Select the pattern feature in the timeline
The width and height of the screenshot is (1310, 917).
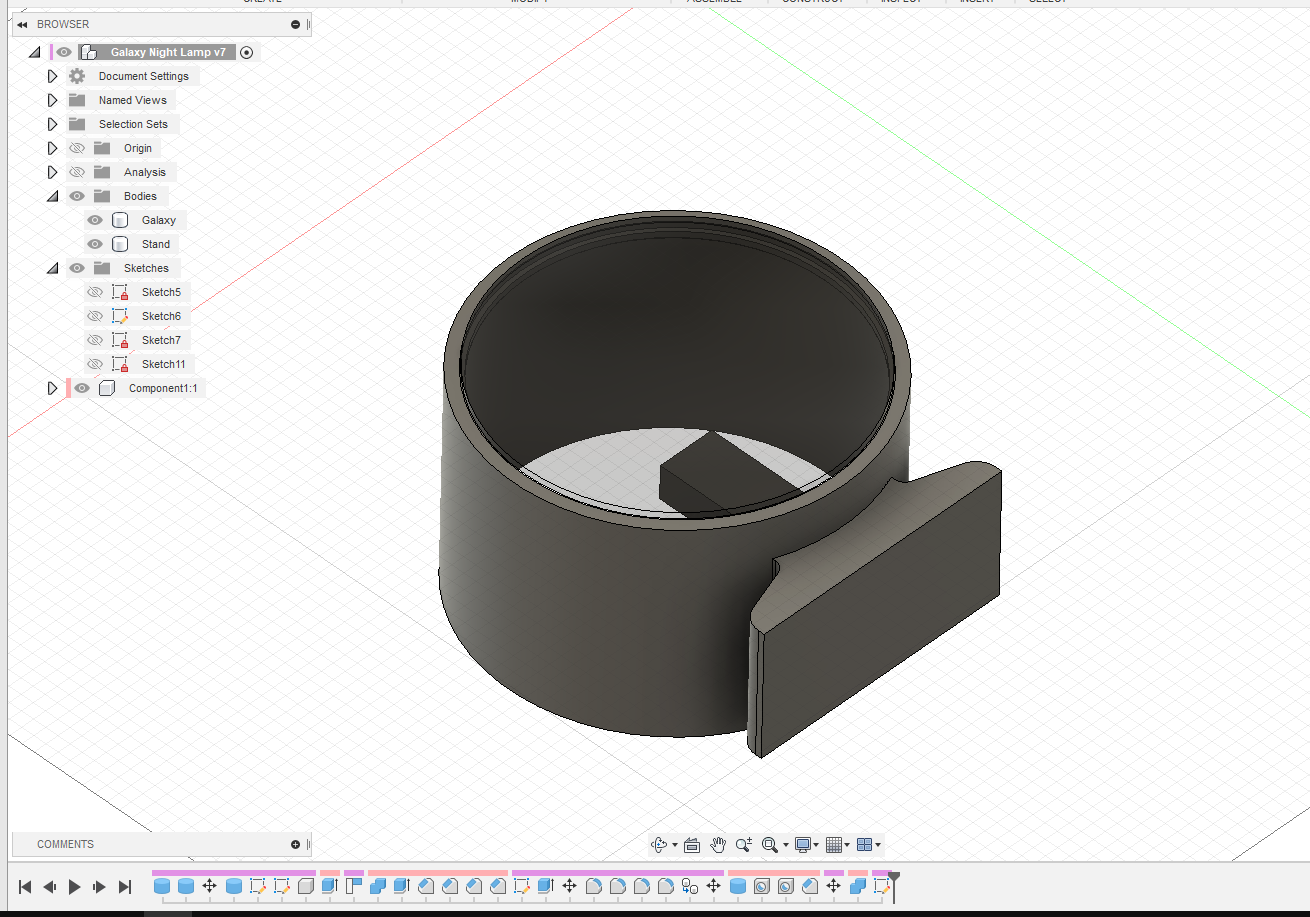(689, 886)
